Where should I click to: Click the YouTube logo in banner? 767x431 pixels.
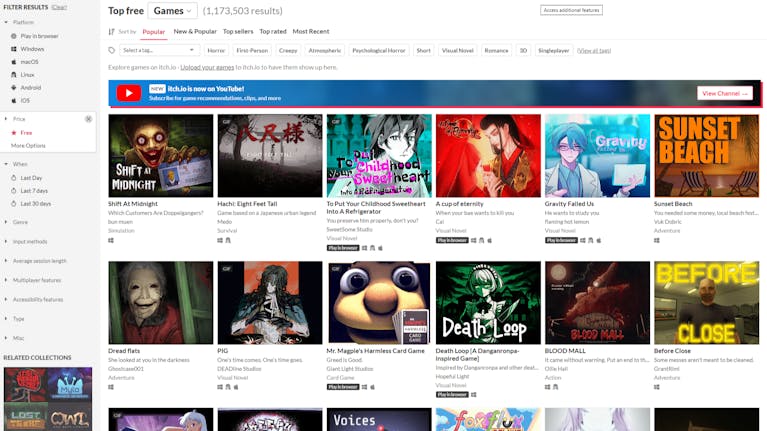129,93
